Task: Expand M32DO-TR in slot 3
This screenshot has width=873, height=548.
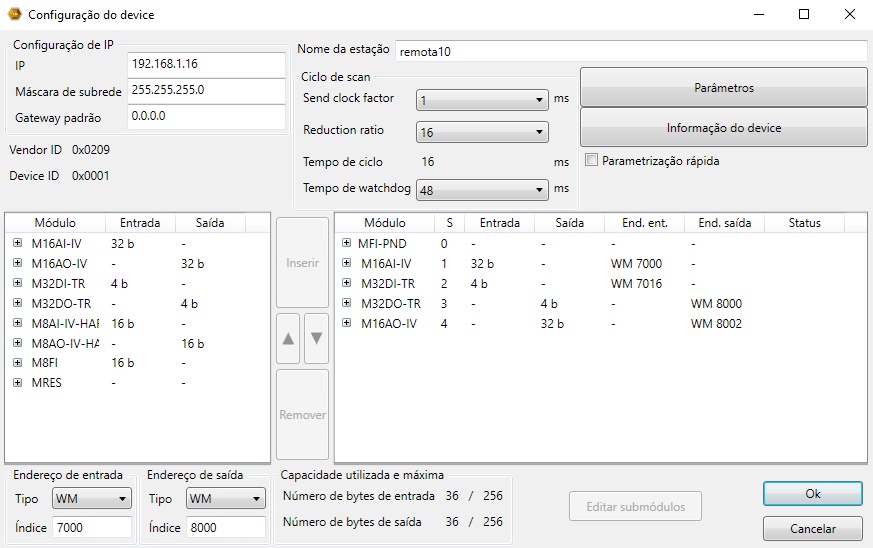Action: (x=346, y=303)
